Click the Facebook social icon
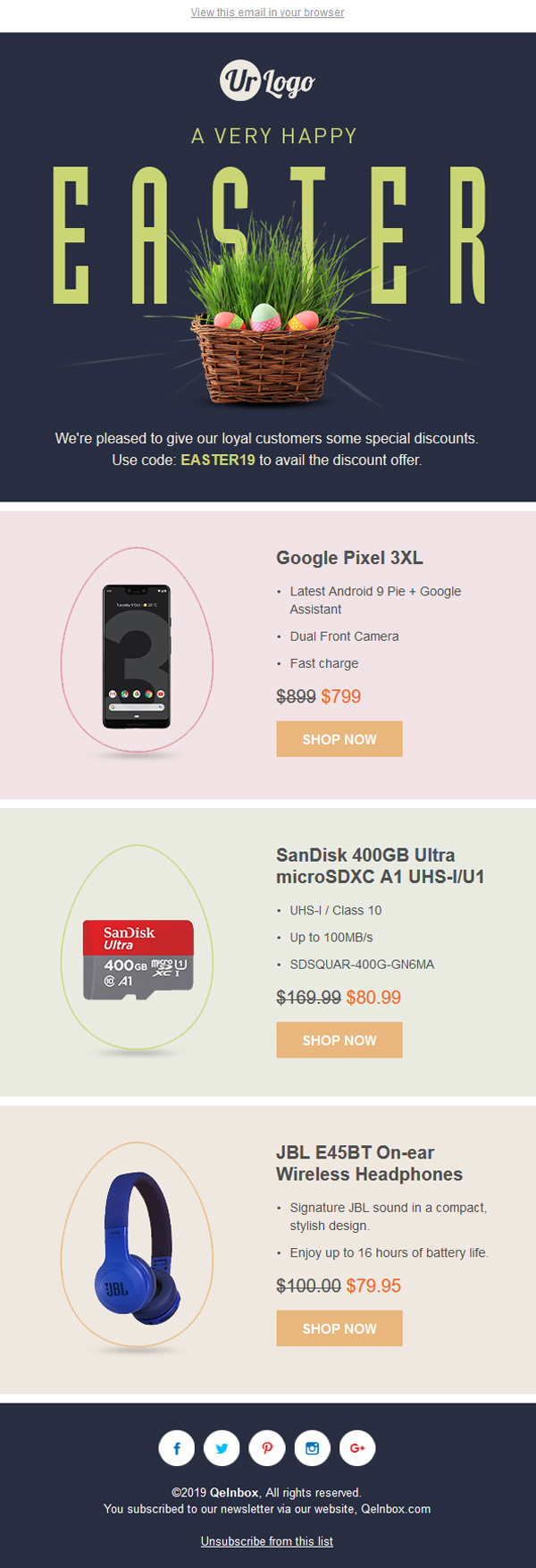Screen dimensions: 536x1568 (177, 1448)
